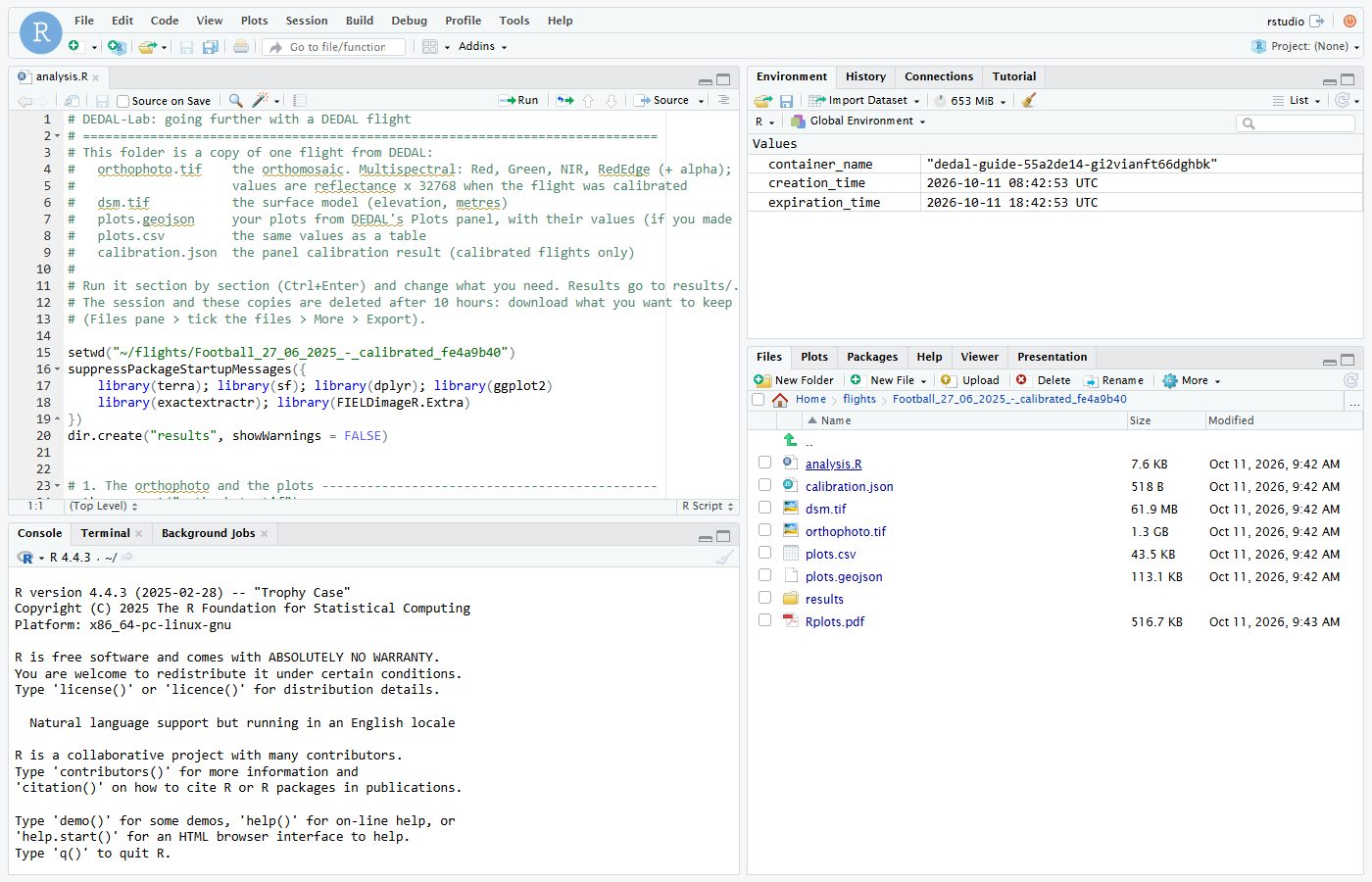Image resolution: width=1372 pixels, height=882 pixels.
Task: Click the Save workspace icon in the Environment pane
Action: pyautogui.click(x=786, y=100)
